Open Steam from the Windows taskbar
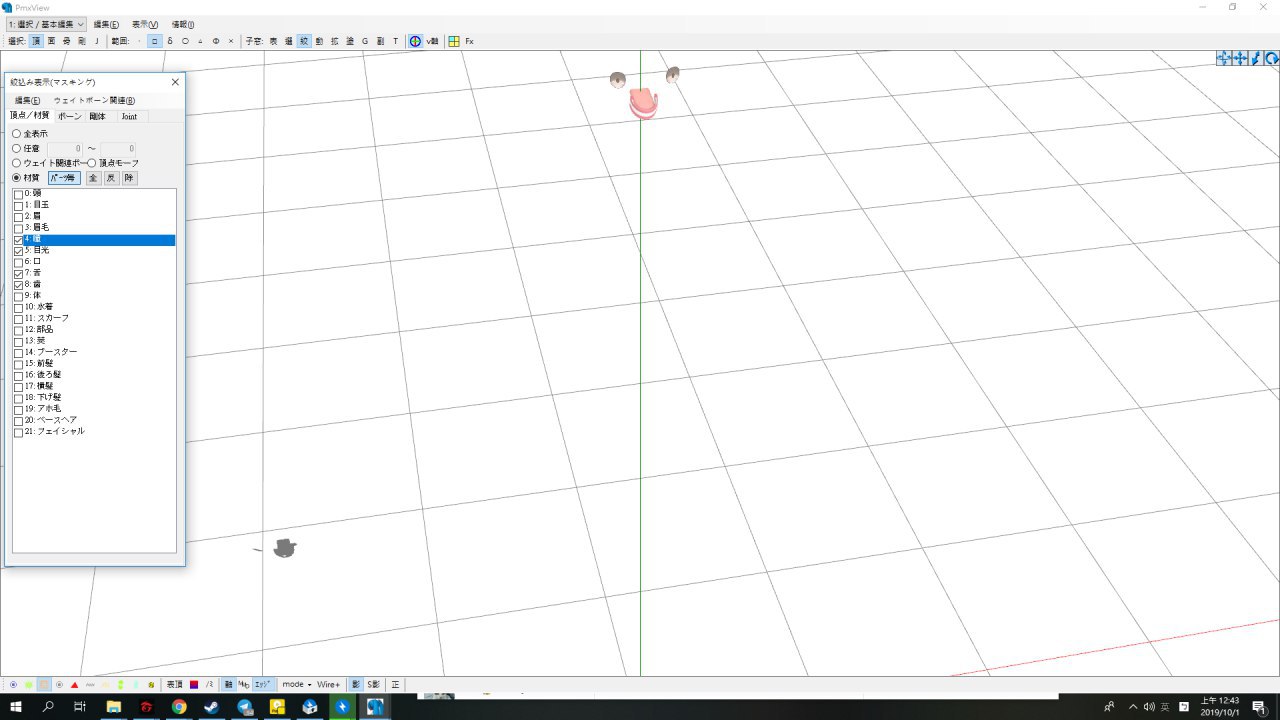 212,707
